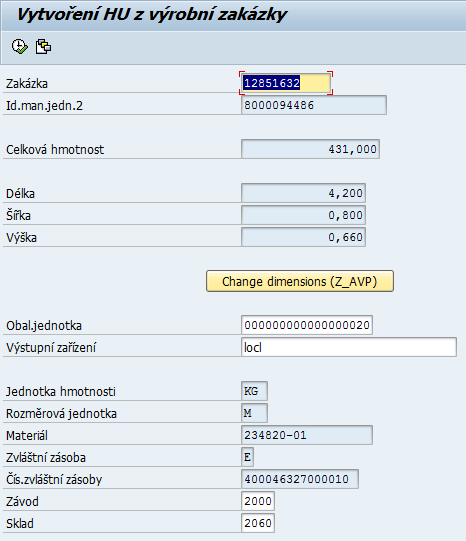The image size is (466, 541).
Task: Focus the Obal.jednotka input field
Action: 307,325
